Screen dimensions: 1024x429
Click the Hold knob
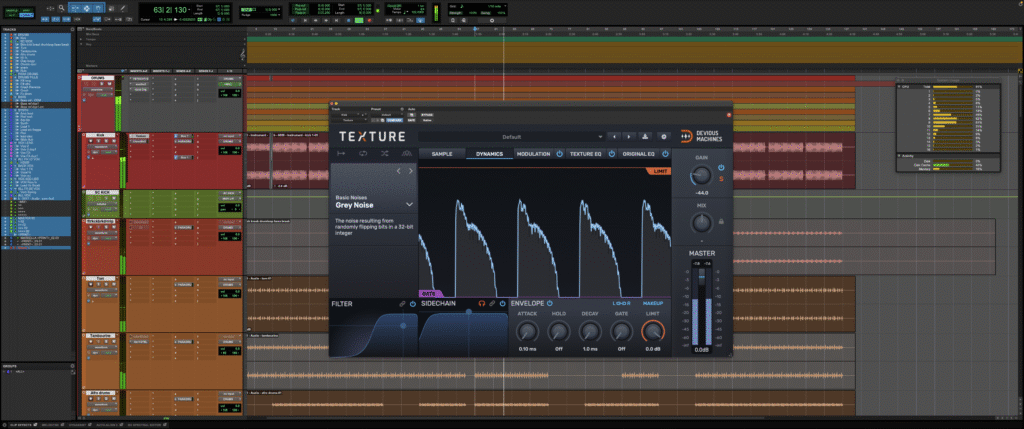click(558, 332)
